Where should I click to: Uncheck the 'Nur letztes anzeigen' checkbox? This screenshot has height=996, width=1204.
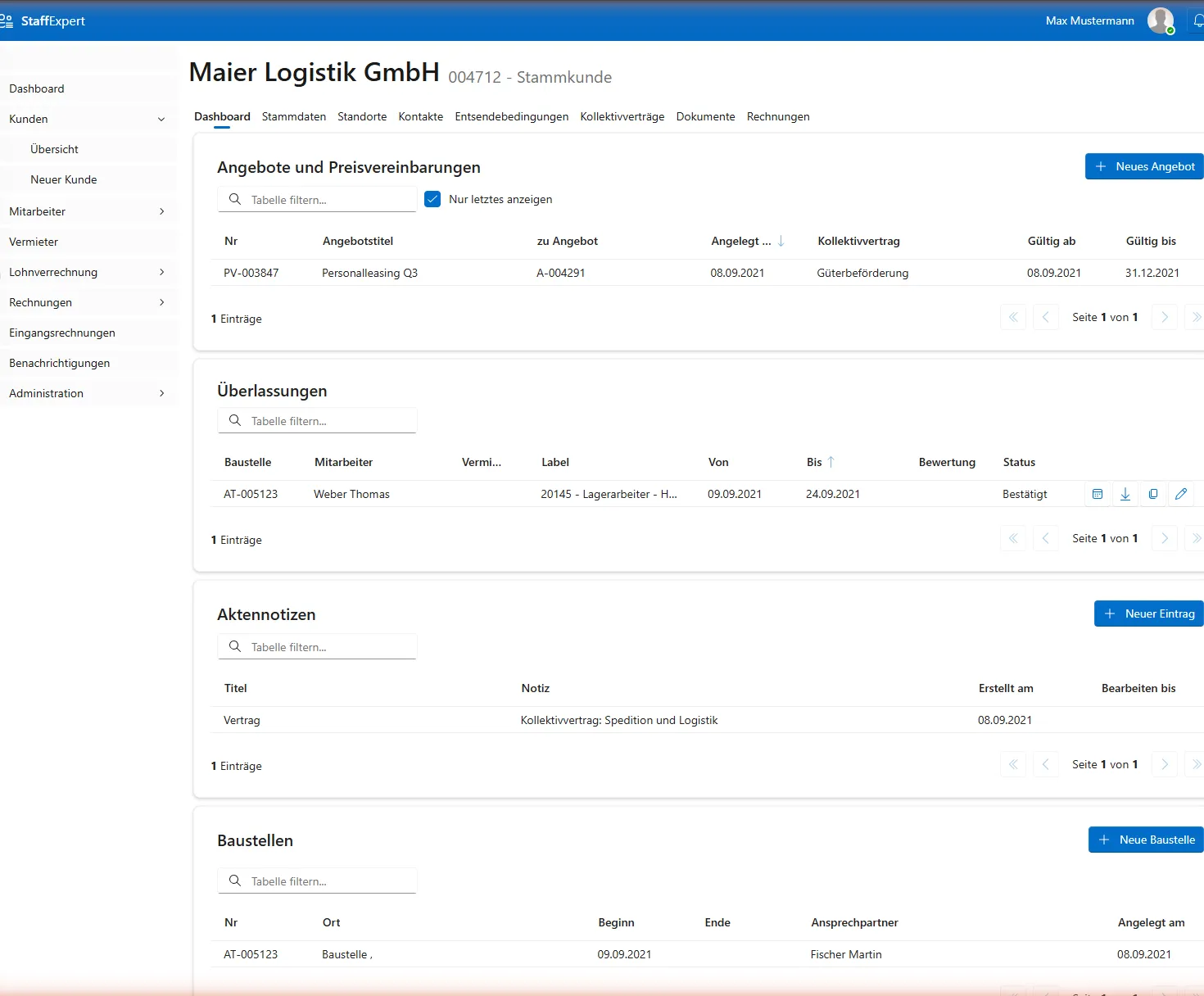432,198
